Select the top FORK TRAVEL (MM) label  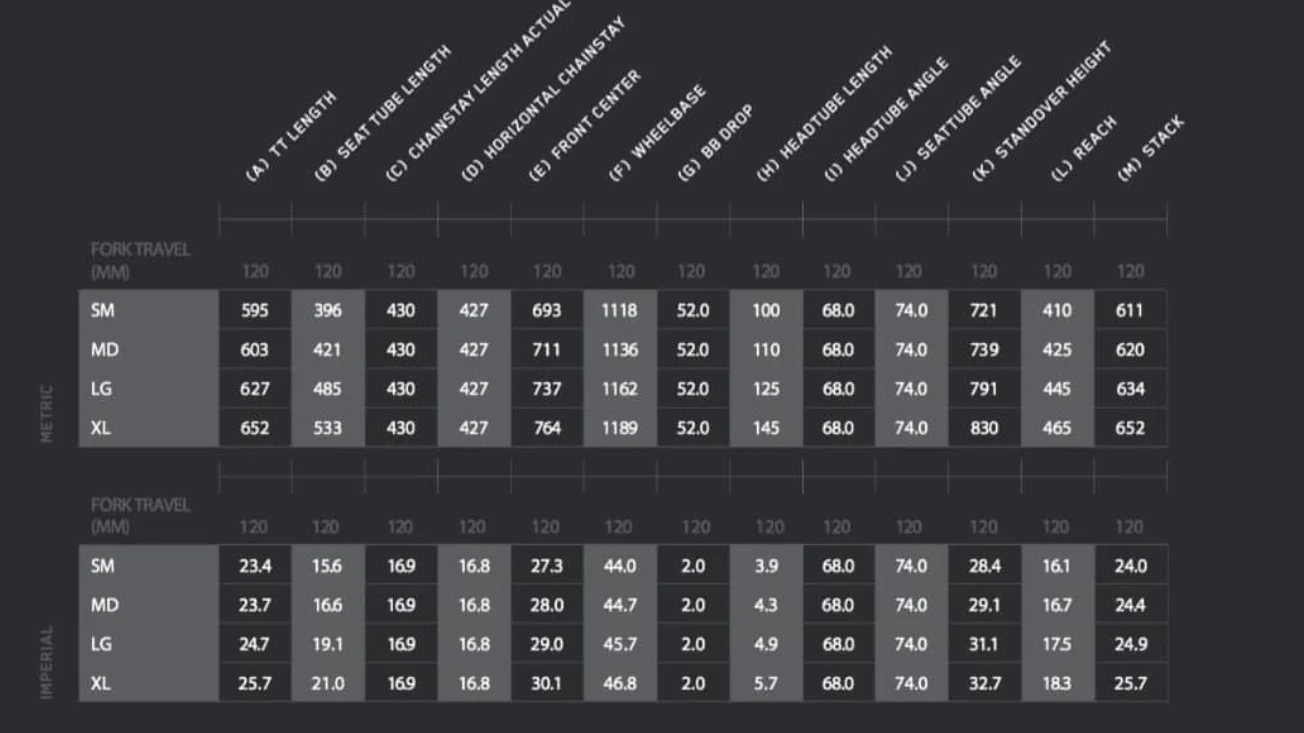point(139,260)
